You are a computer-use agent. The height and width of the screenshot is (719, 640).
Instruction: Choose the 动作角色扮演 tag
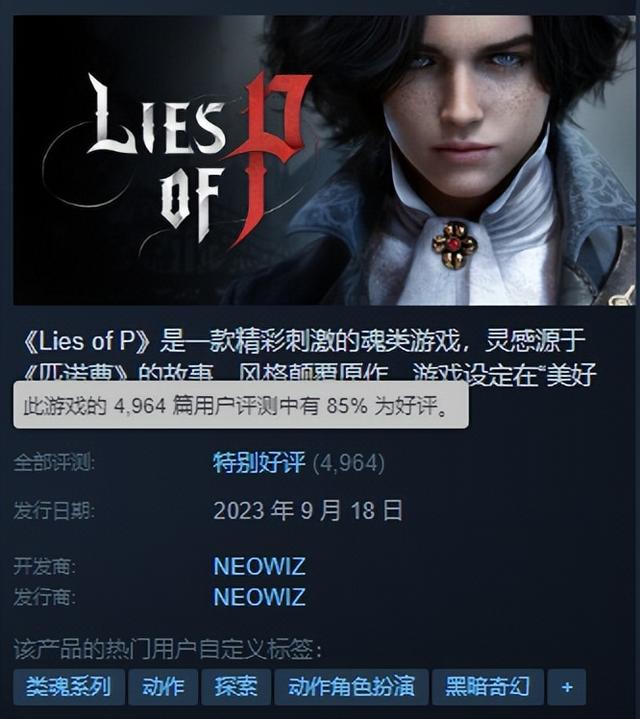[x=352, y=687]
